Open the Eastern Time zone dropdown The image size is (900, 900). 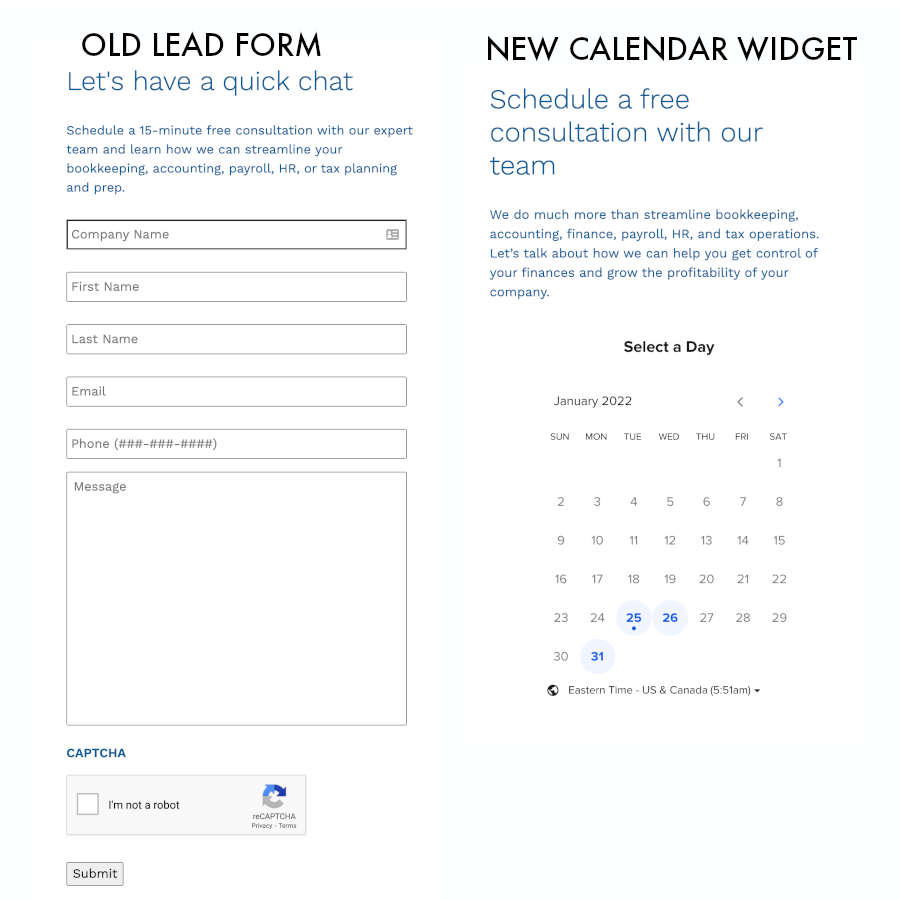pyautogui.click(x=664, y=690)
